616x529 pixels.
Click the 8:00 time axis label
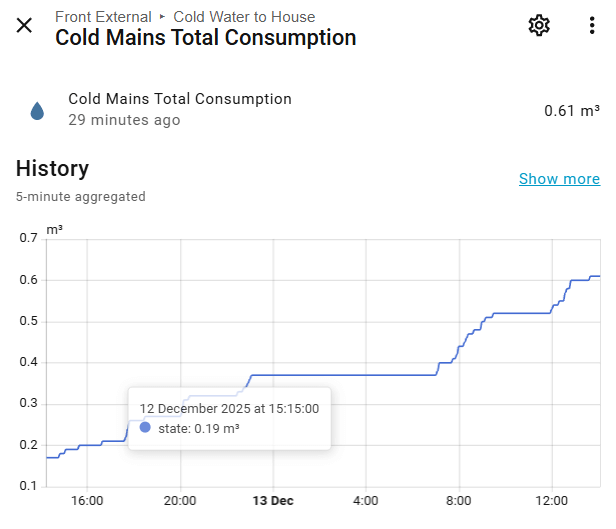click(x=458, y=500)
